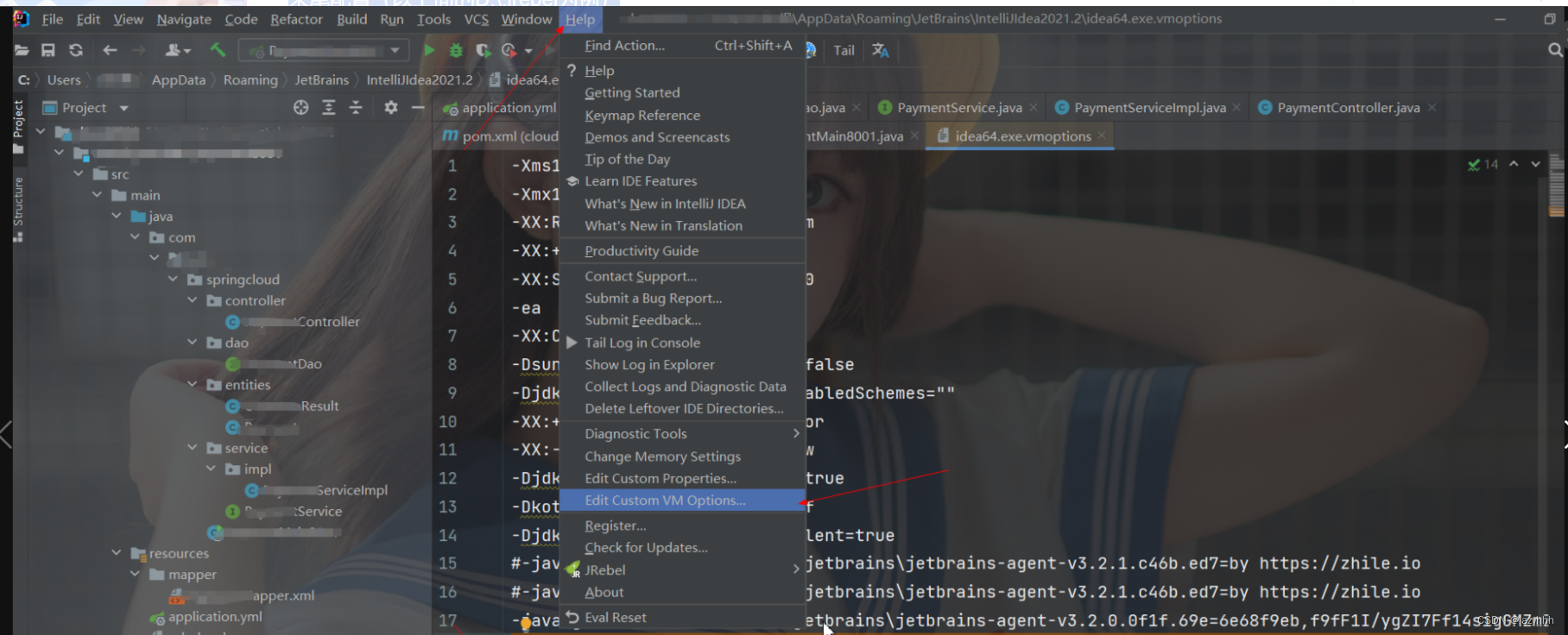Switch to the PaymentServiceImpl.java tab

1148,108
